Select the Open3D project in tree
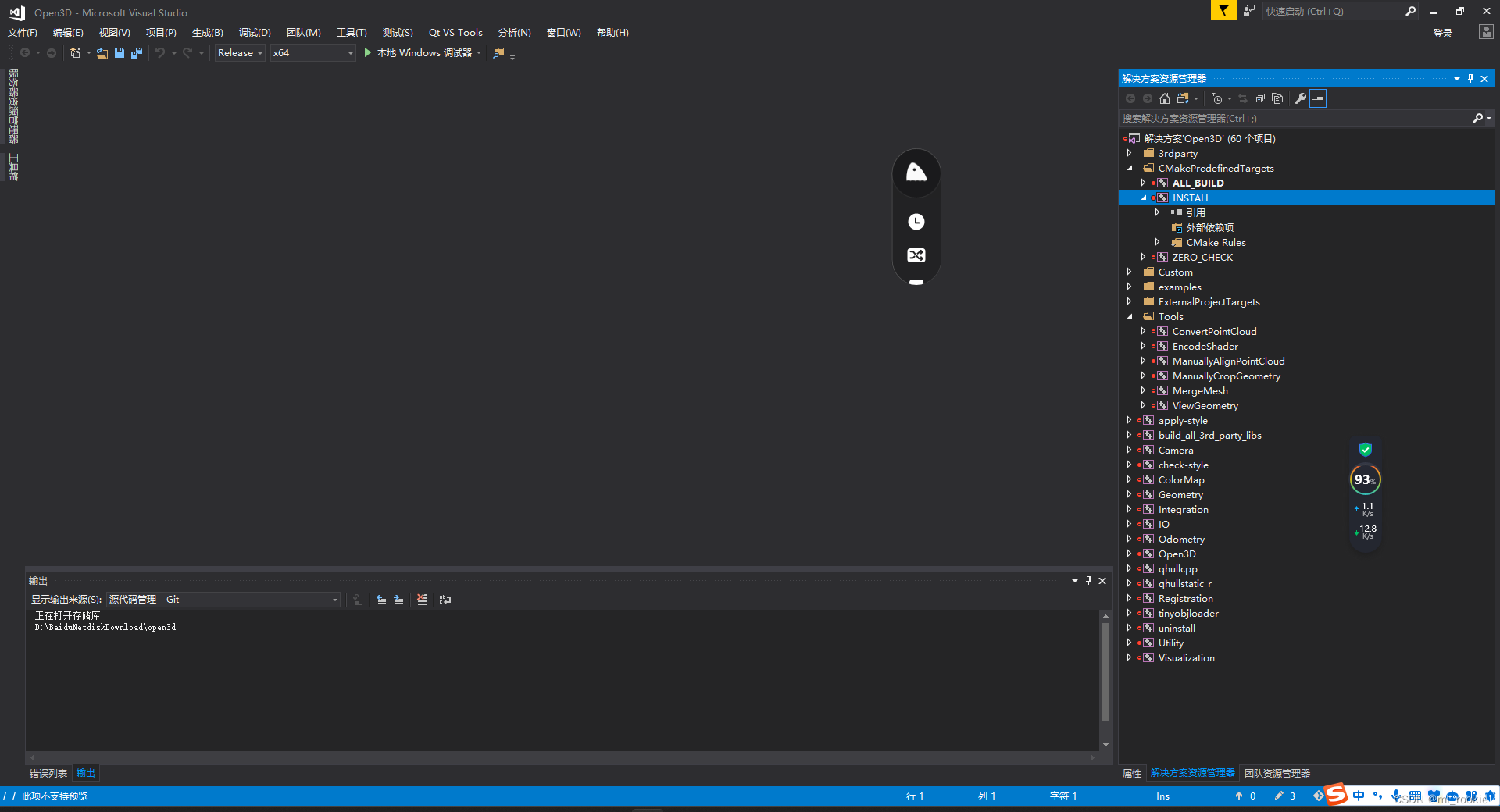This screenshot has width=1500, height=812. point(1177,554)
